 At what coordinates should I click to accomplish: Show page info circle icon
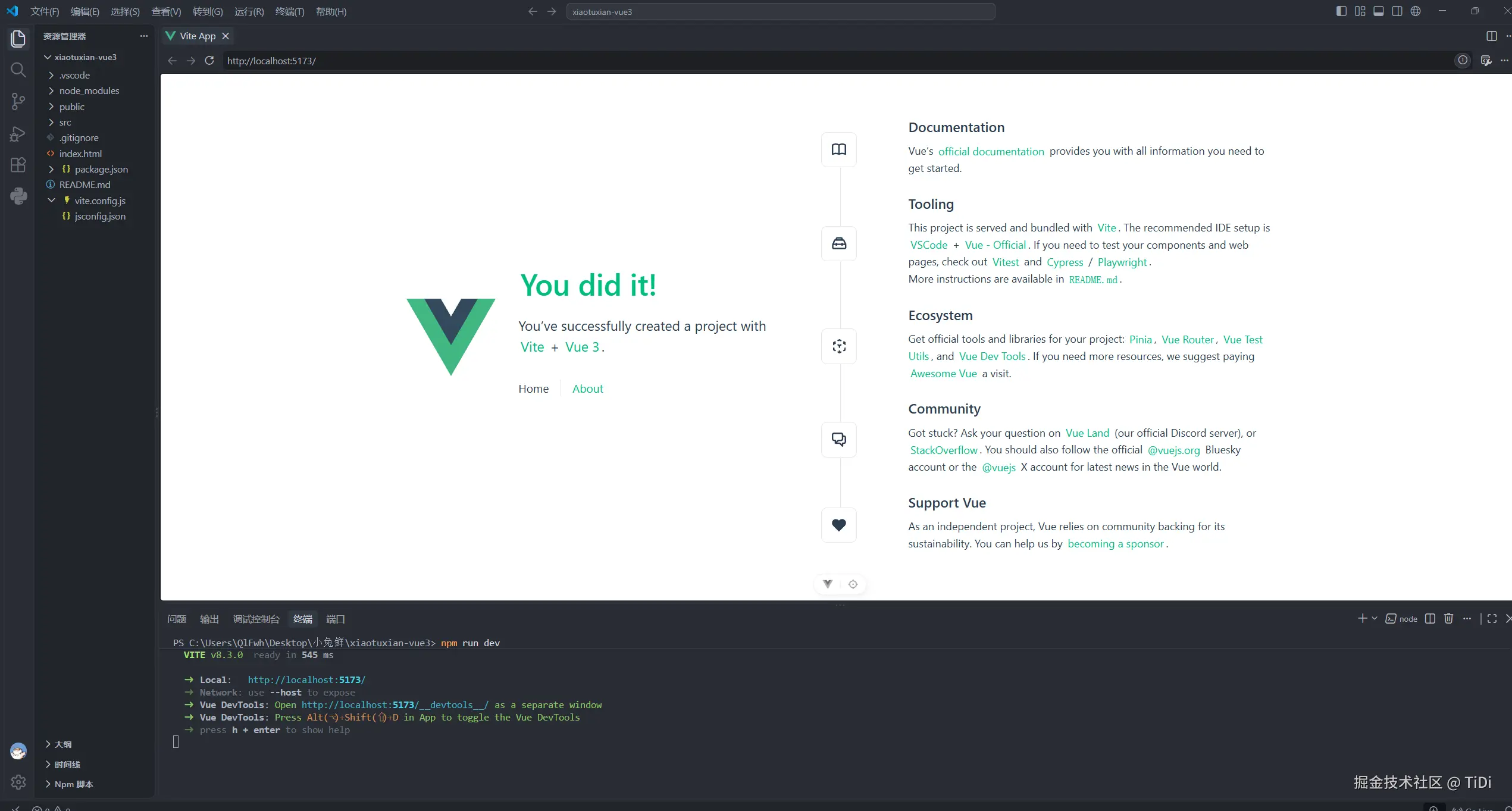(x=1463, y=60)
